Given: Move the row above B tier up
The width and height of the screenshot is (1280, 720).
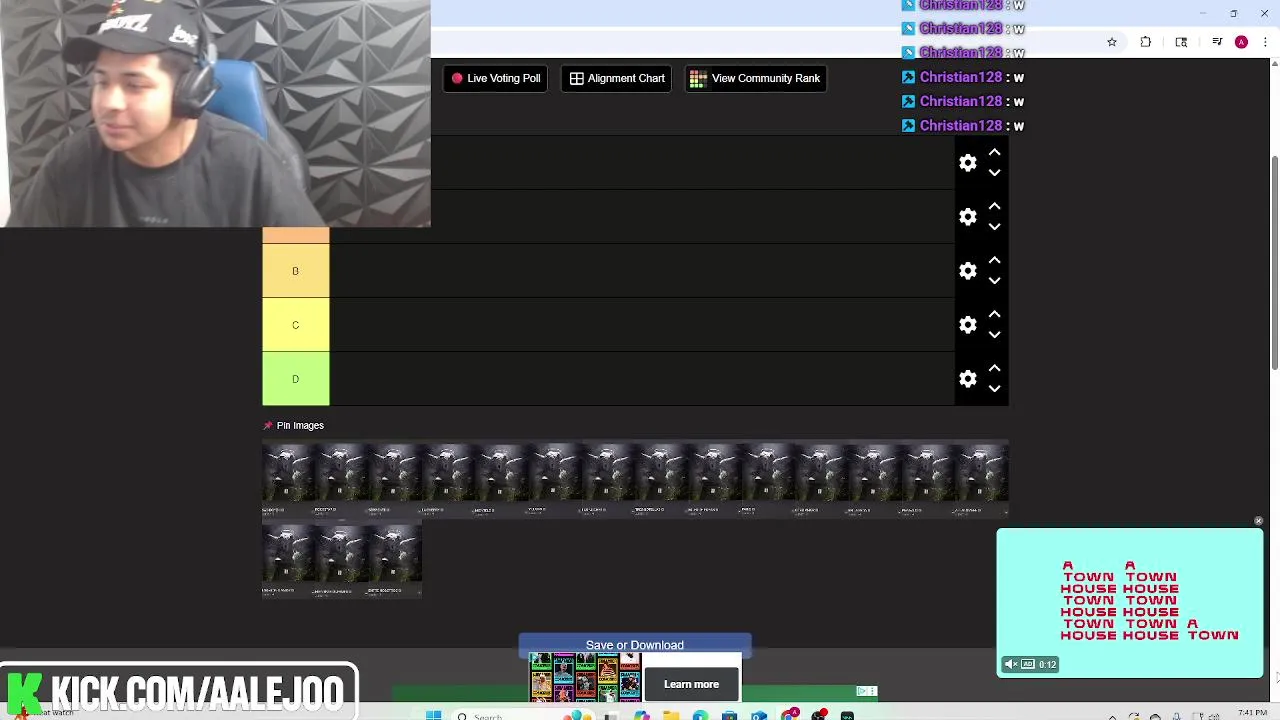Looking at the screenshot, I should point(994,206).
